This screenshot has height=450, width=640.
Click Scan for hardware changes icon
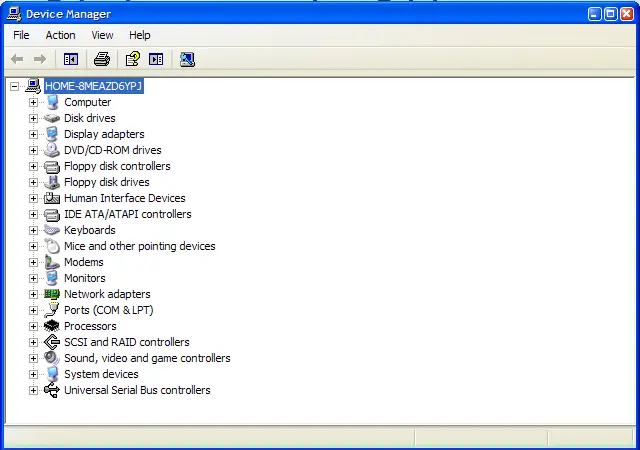(x=187, y=60)
